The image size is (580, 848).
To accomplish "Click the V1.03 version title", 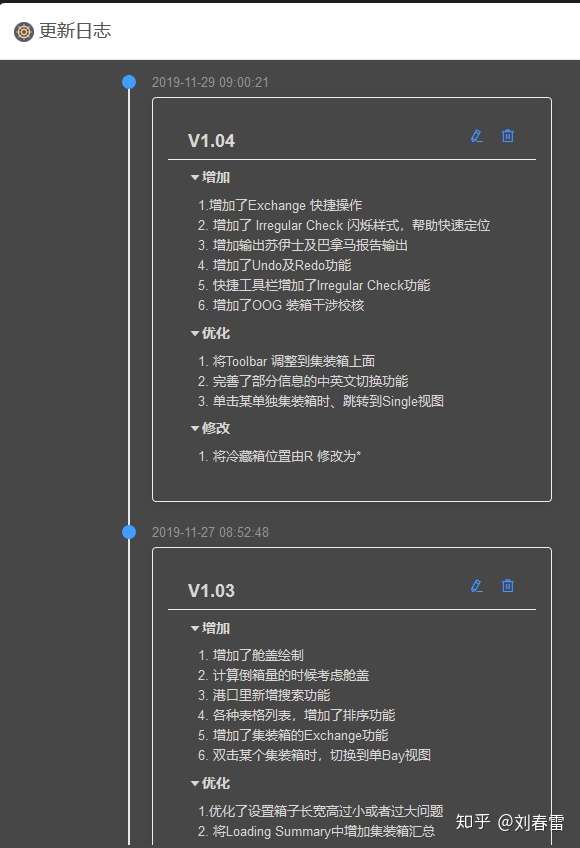I will point(211,591).
